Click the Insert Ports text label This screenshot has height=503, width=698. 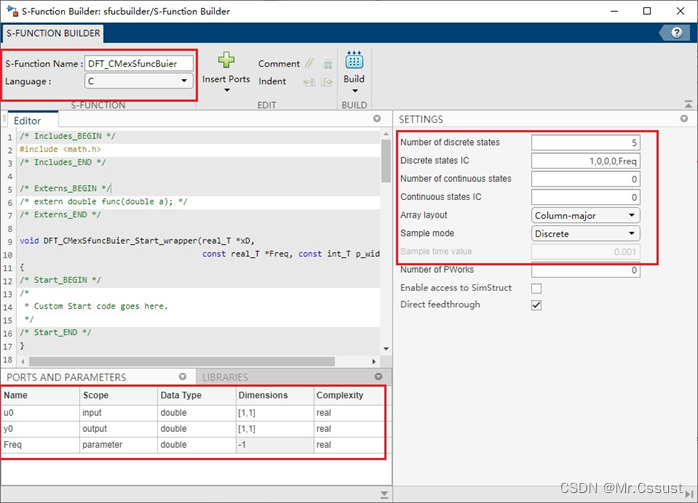pos(226,79)
